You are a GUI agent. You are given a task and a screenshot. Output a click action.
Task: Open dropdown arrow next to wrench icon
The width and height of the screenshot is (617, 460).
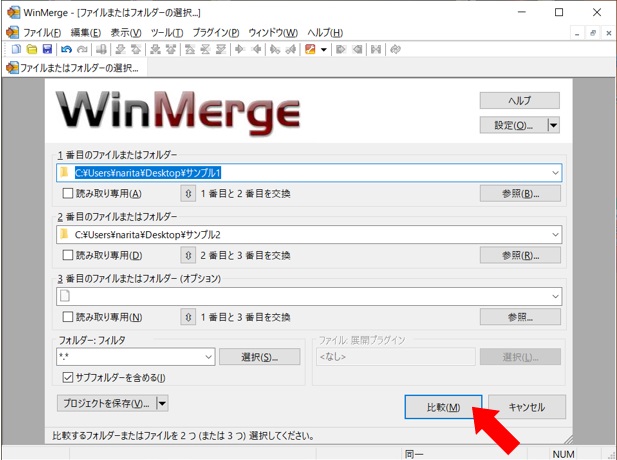(x=324, y=50)
